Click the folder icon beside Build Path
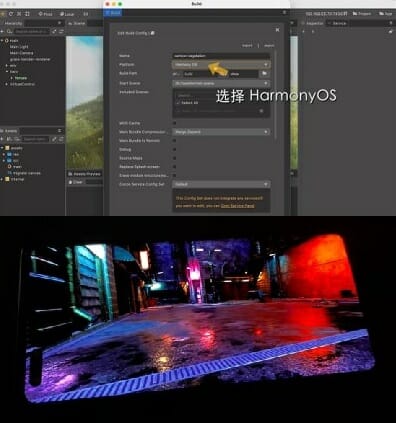396x423 pixels. [x=264, y=73]
